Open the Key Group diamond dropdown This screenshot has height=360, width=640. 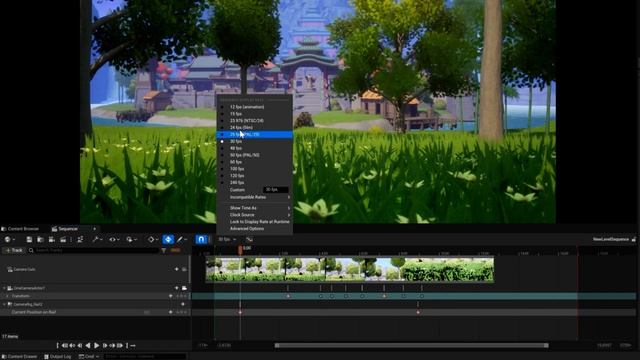coord(153,240)
